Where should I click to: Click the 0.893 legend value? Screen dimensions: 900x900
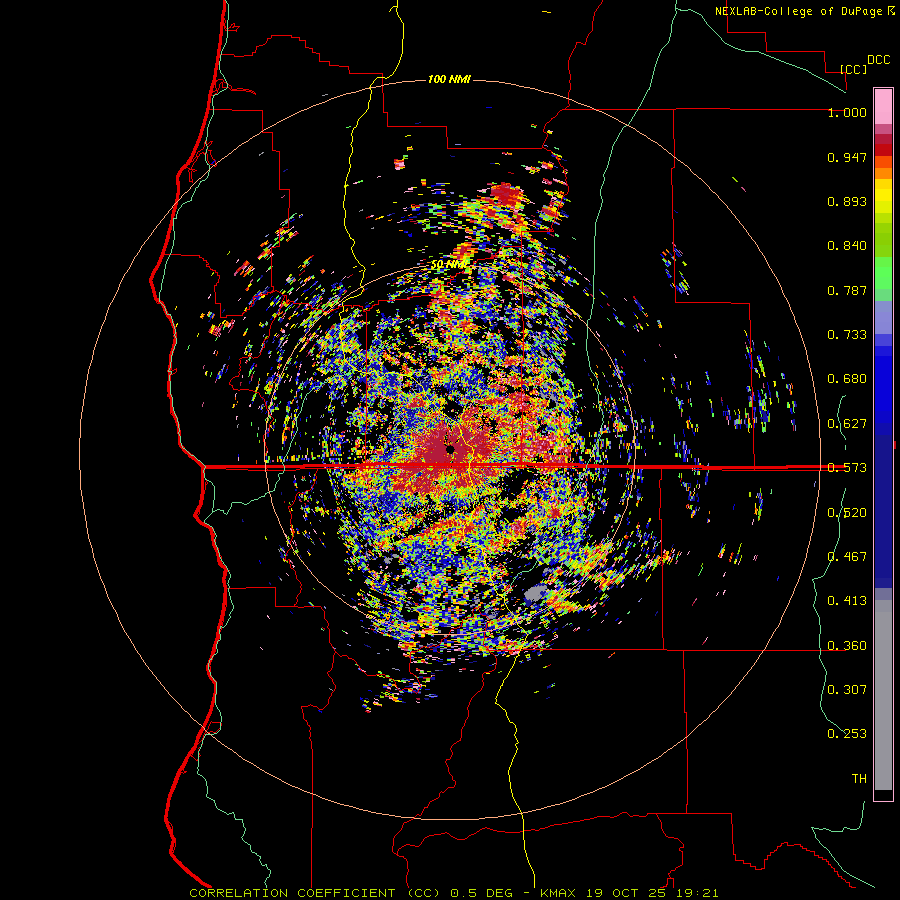tap(847, 201)
